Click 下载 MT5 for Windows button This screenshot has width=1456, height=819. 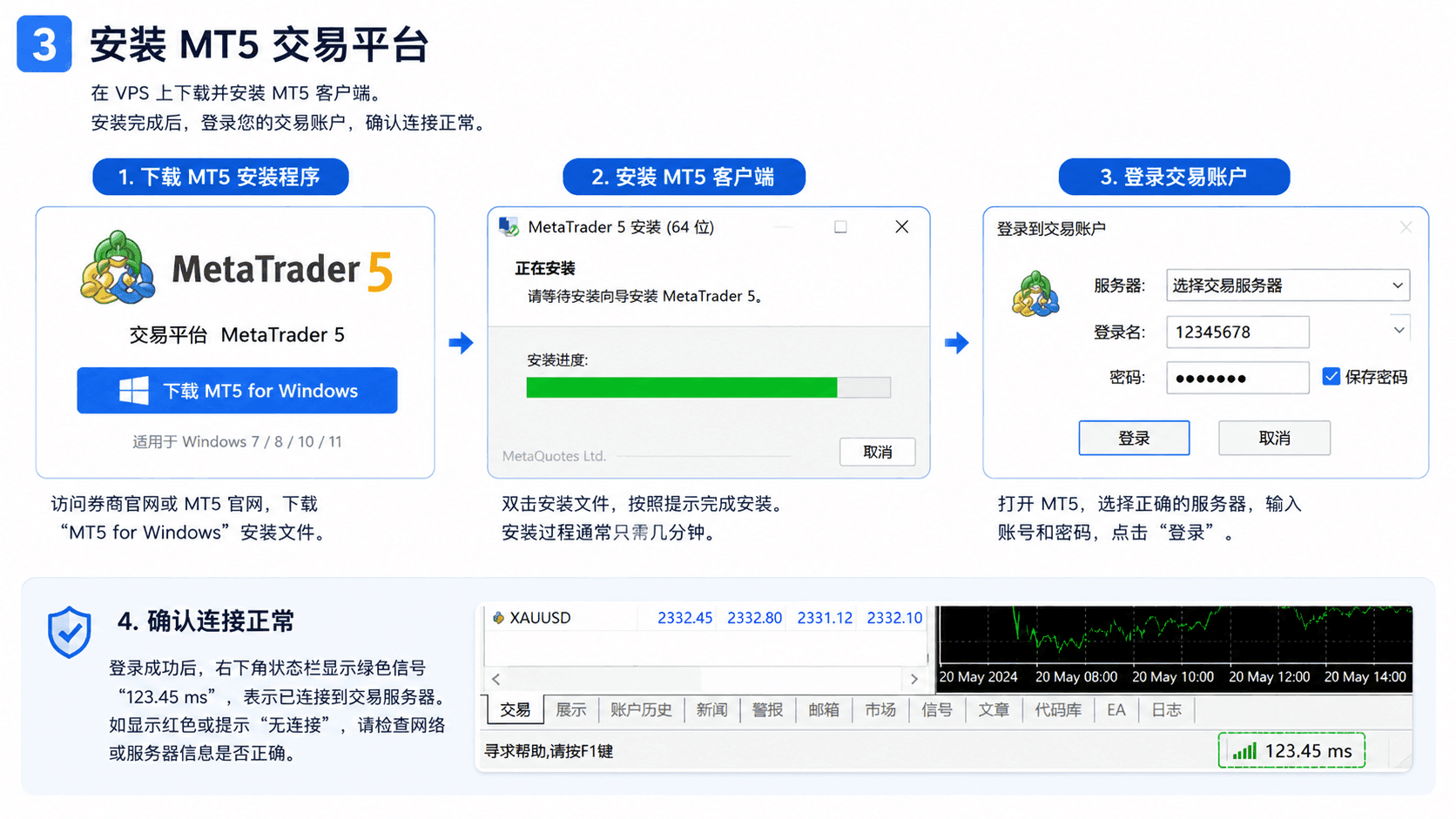coord(237,391)
